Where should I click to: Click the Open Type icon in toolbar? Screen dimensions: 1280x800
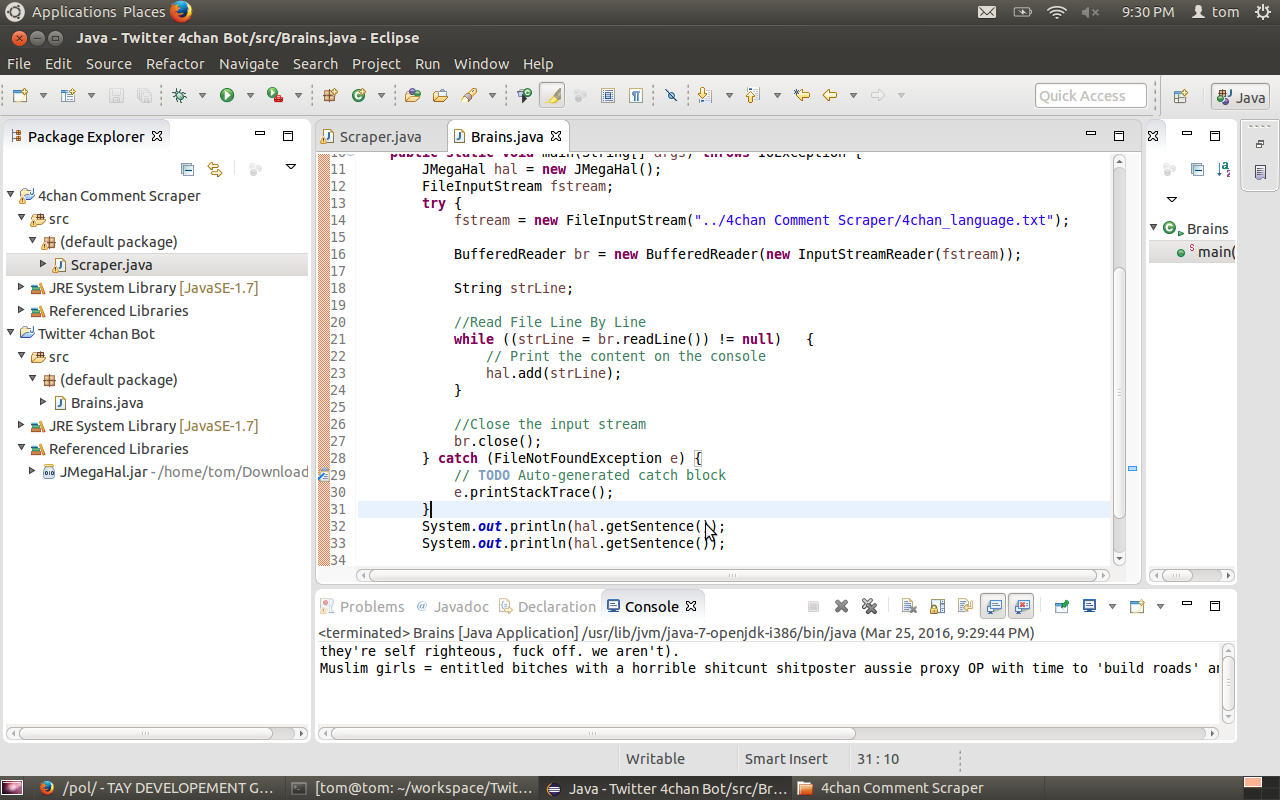pyautogui.click(x=413, y=95)
